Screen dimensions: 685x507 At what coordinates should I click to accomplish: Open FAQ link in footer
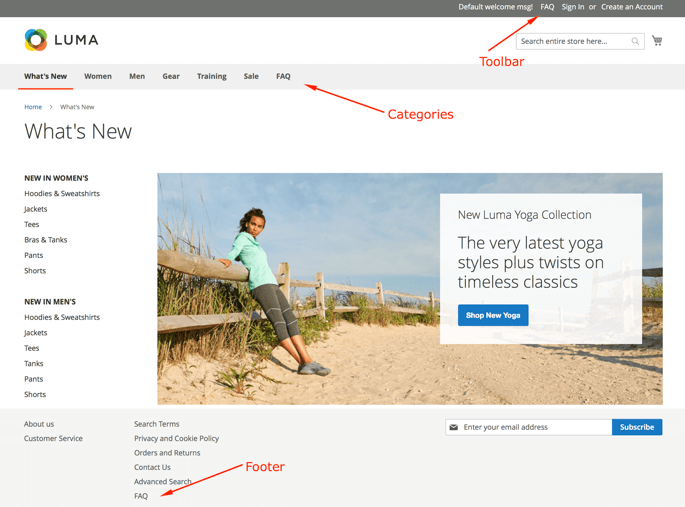click(141, 496)
